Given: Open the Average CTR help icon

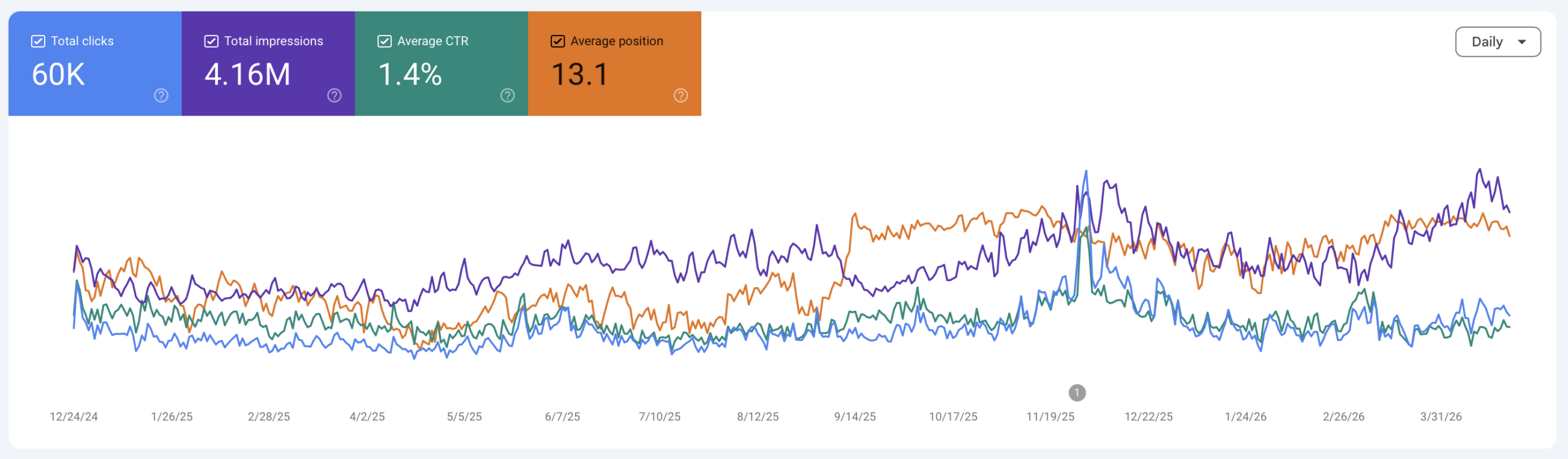Looking at the screenshot, I should point(508,95).
